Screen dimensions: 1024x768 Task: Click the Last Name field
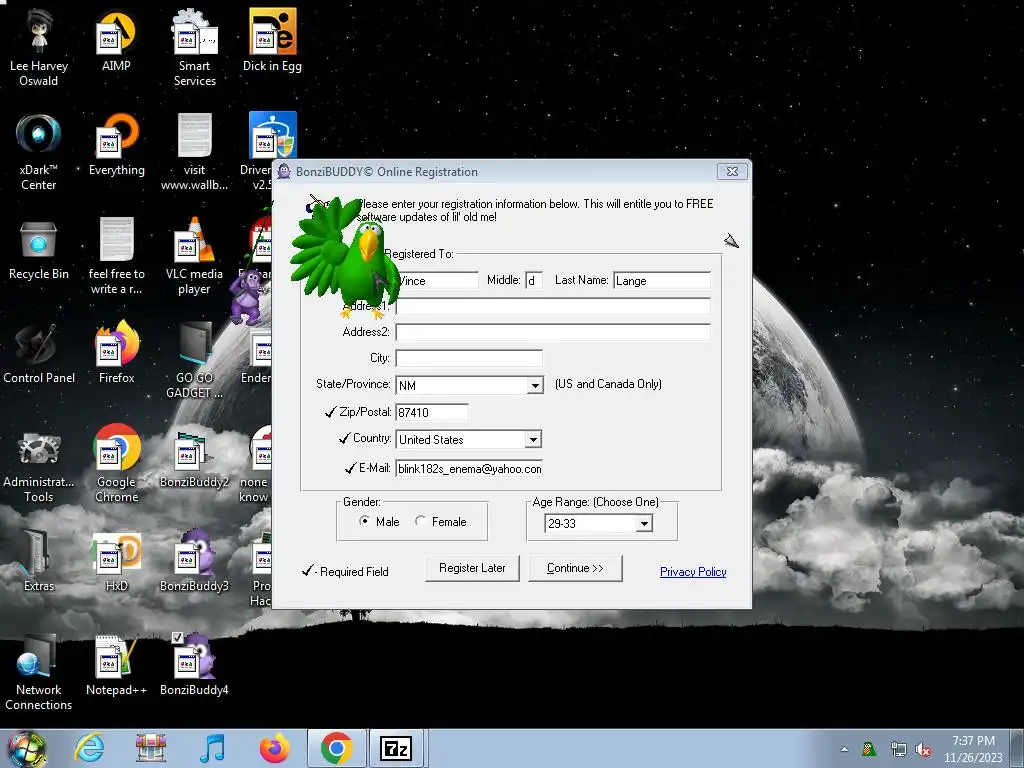tap(662, 280)
